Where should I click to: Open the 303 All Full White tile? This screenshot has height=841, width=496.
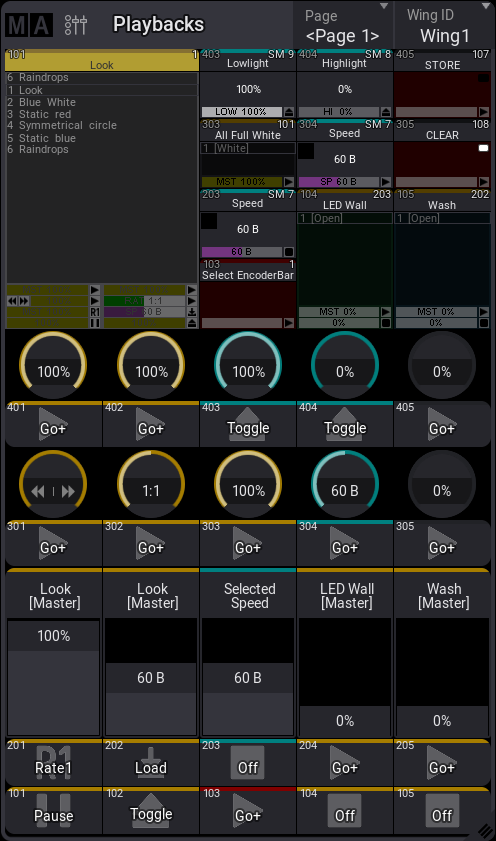(x=248, y=153)
